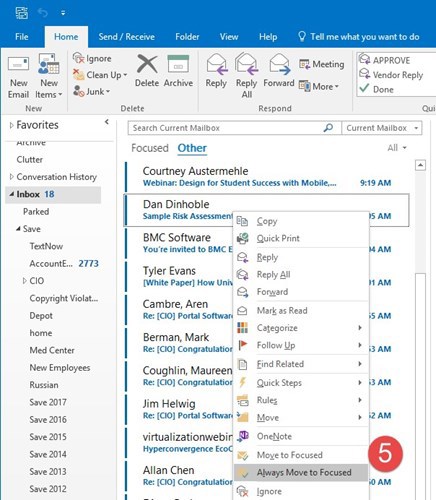Choose Ignore at context menu bottom

[x=301, y=491]
